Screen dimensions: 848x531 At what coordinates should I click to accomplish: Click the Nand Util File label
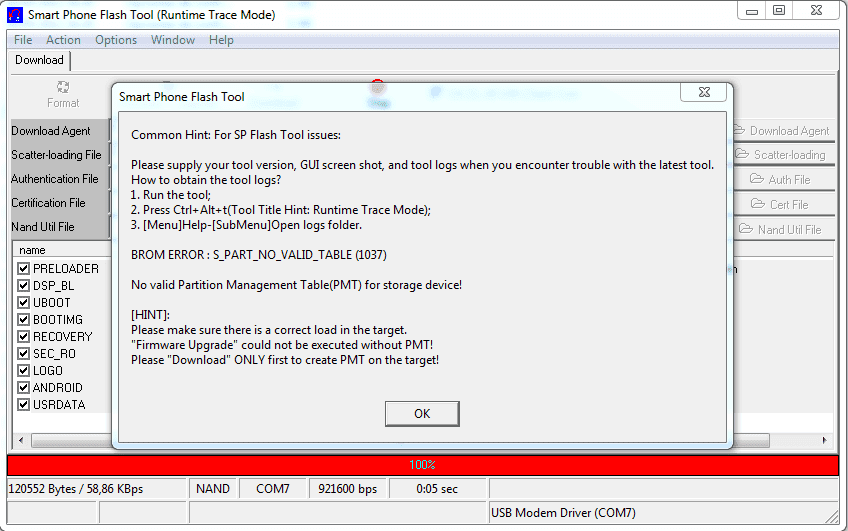click(x=43, y=227)
